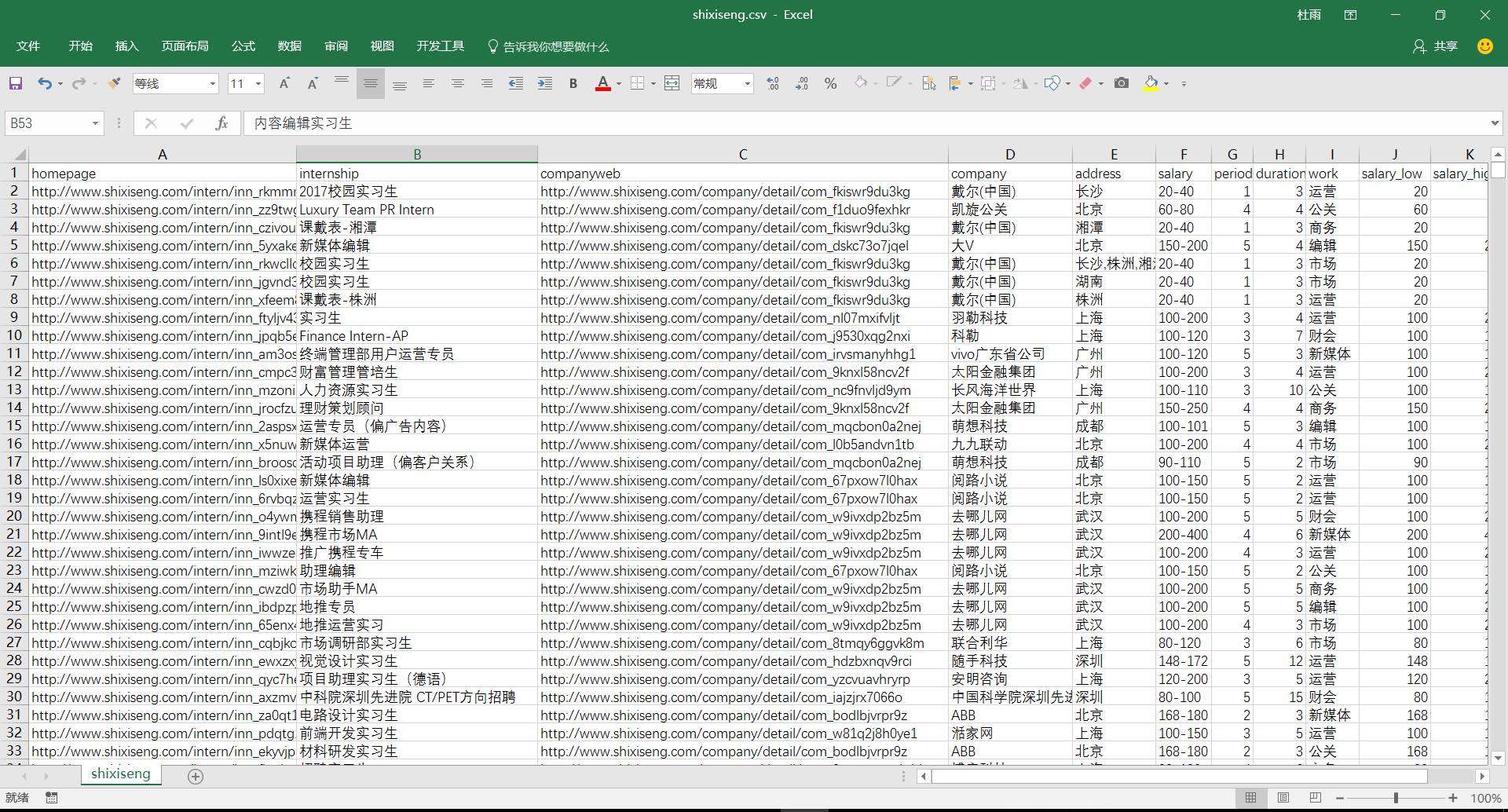Open borders dropdown arrow
The width and height of the screenshot is (1508, 812).
coord(653,83)
